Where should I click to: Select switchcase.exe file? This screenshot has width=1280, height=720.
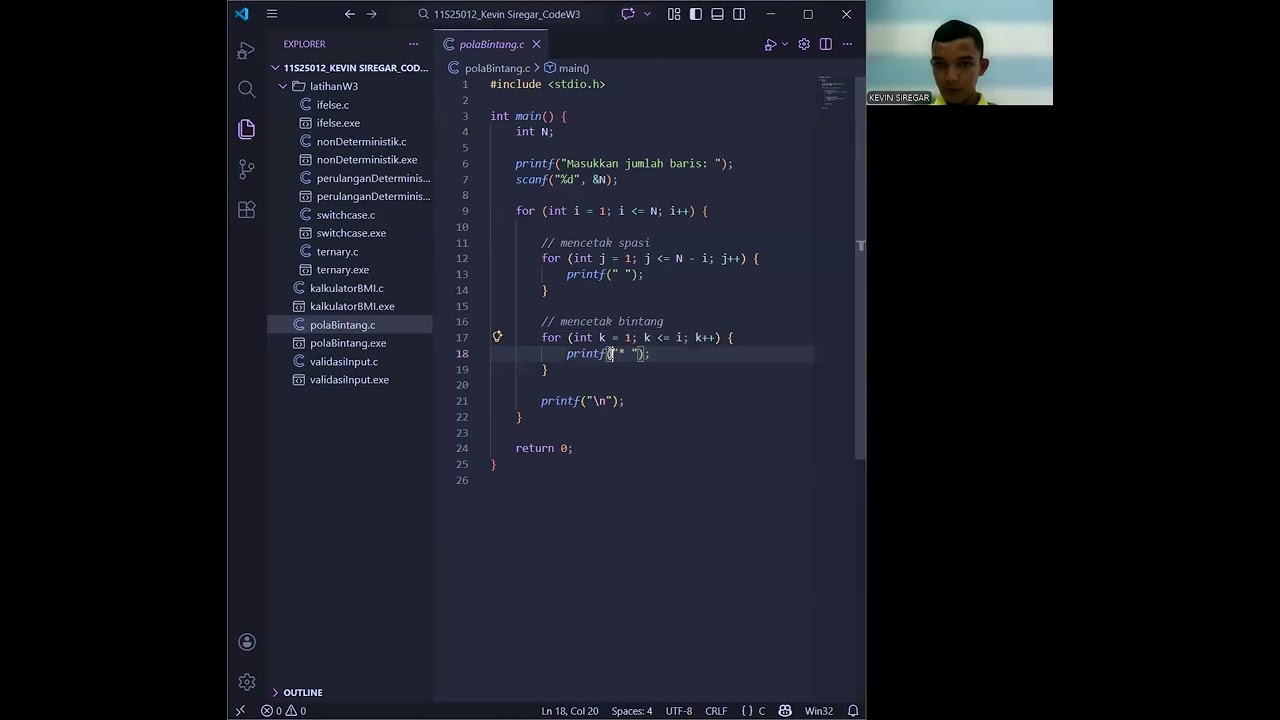point(350,233)
